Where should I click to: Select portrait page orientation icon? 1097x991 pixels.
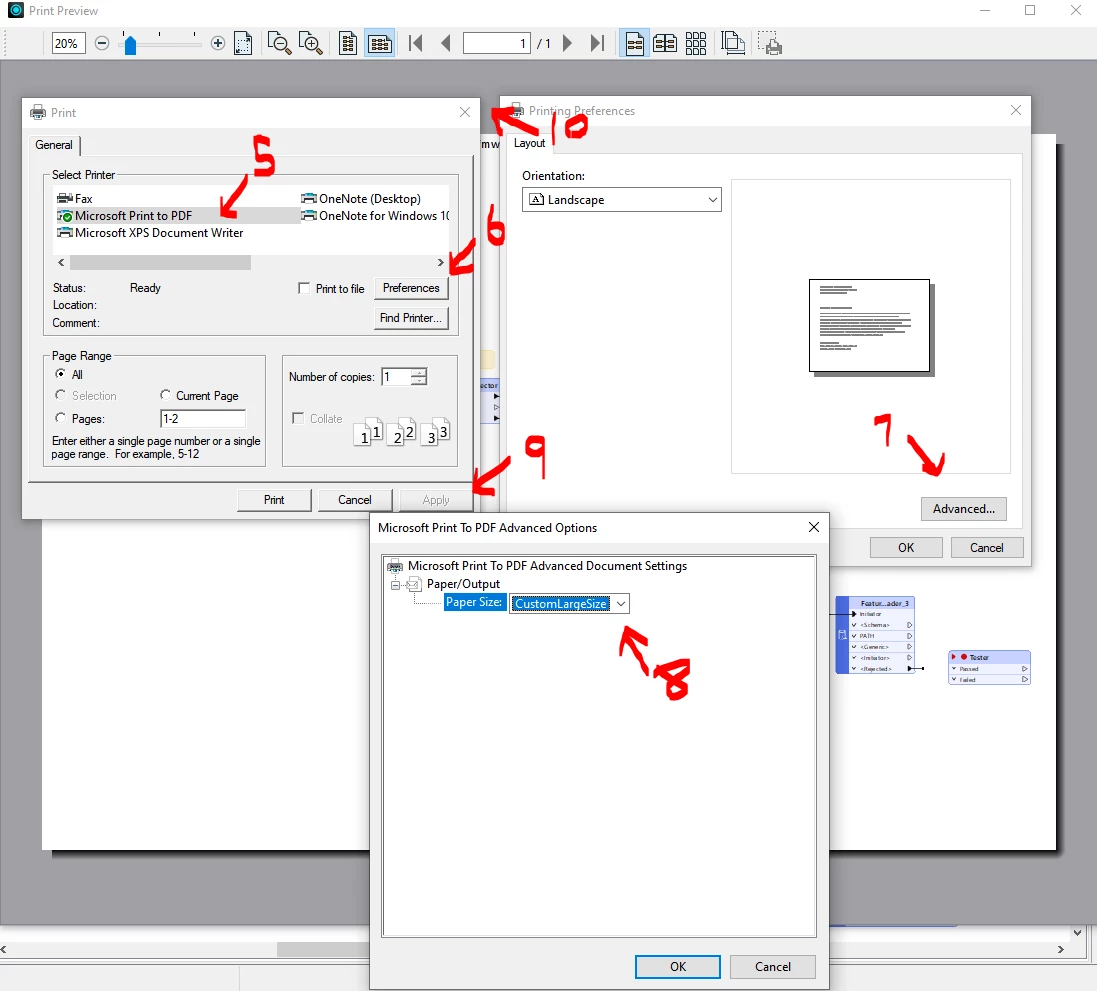click(348, 43)
